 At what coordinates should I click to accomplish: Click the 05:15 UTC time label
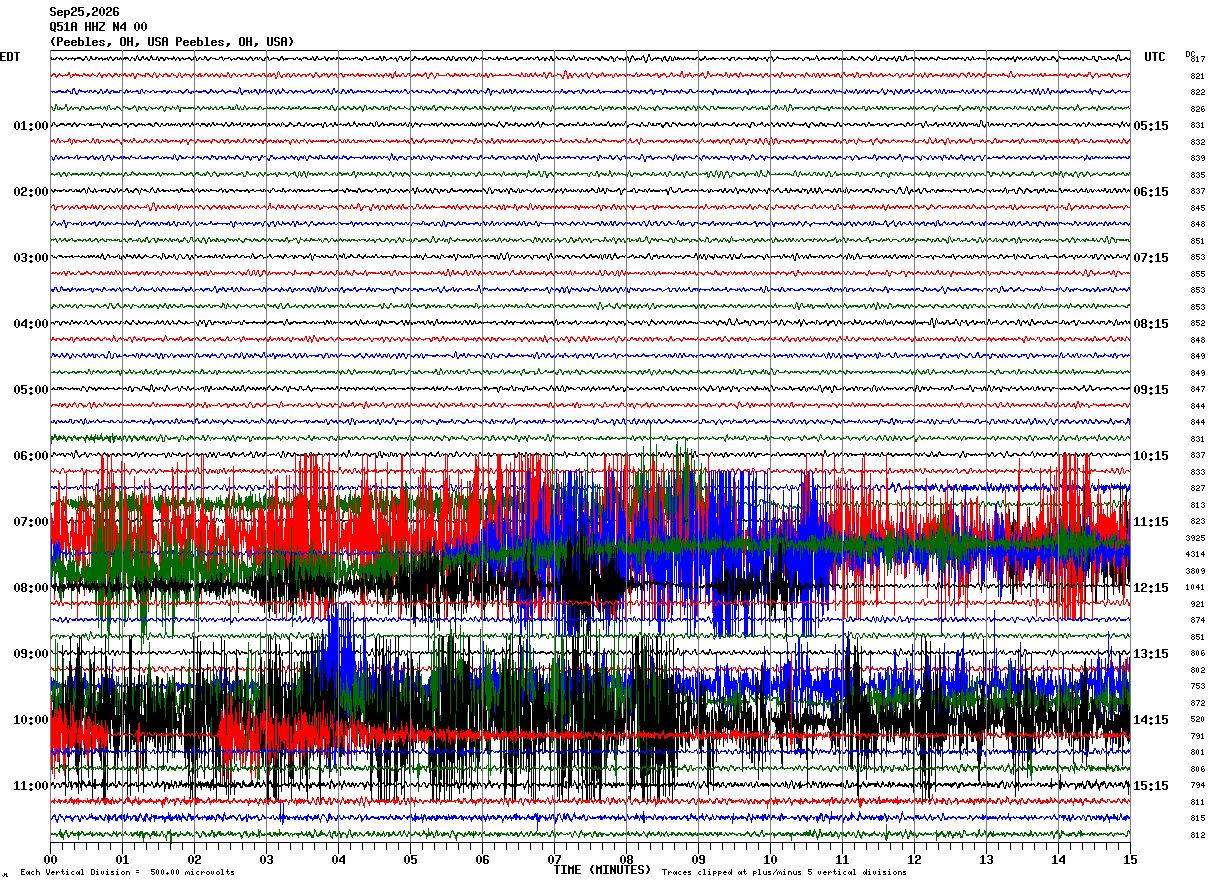click(x=1150, y=126)
